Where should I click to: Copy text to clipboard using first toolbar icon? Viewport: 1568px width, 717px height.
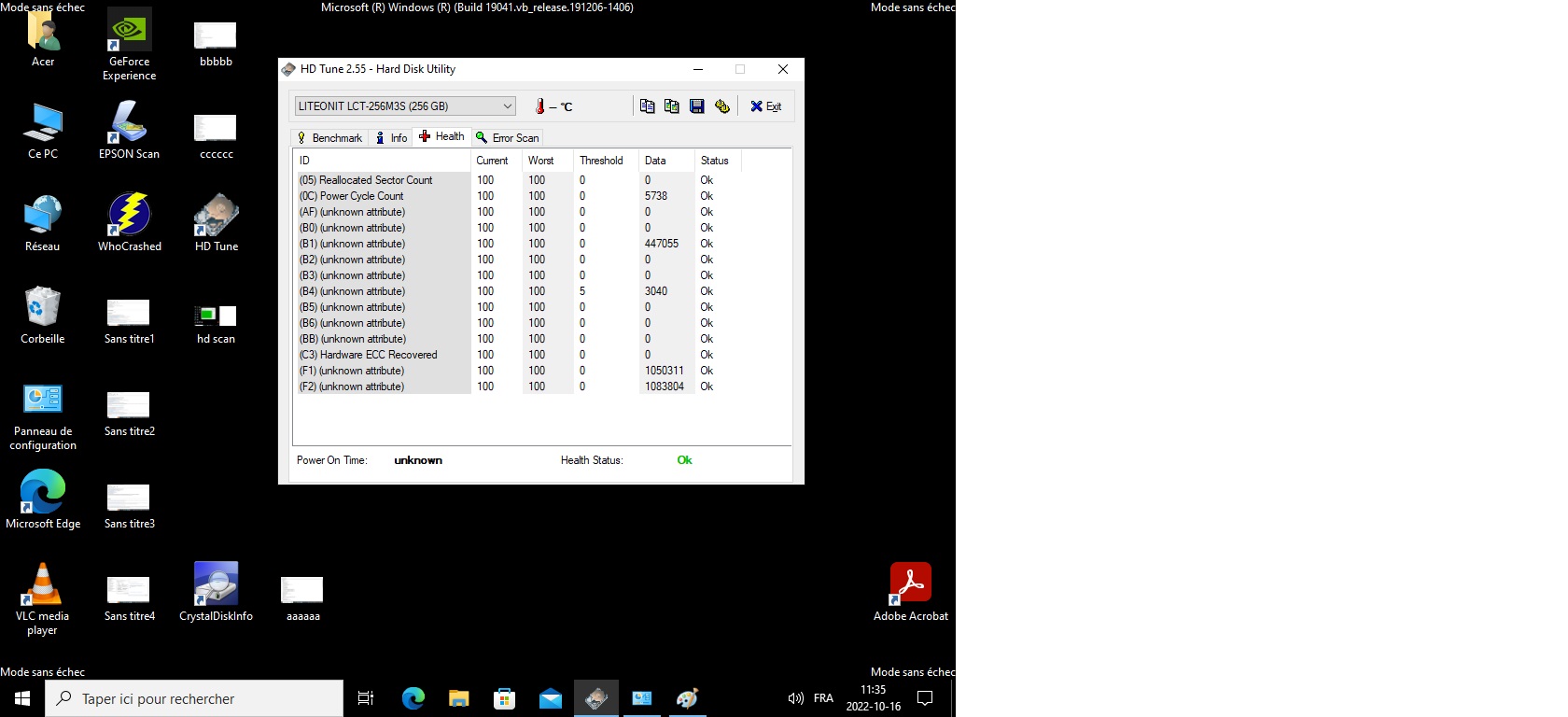[647, 106]
